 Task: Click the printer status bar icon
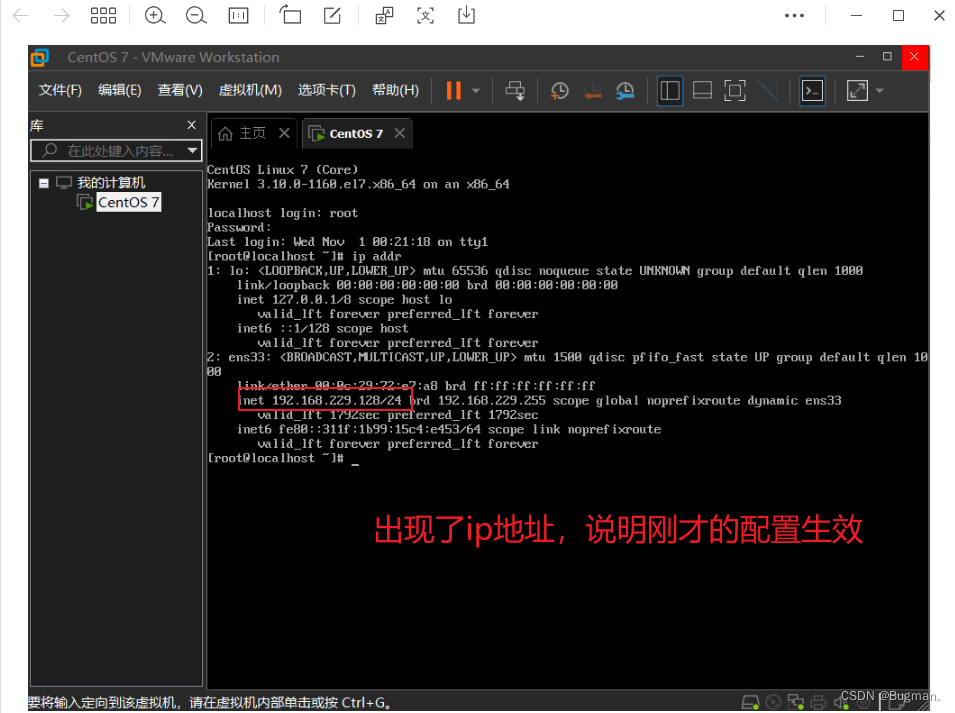818,702
